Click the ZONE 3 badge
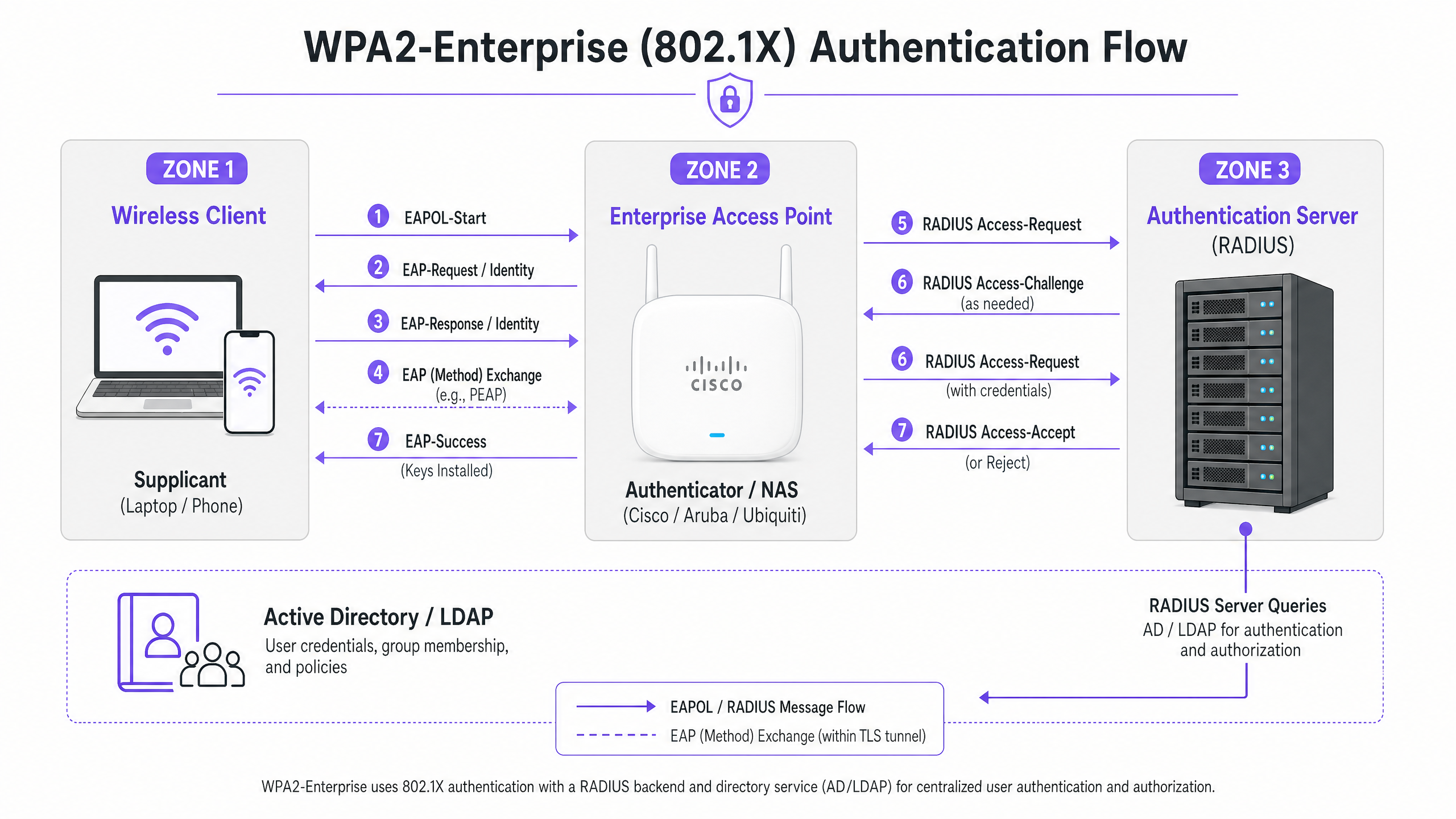This screenshot has width=1456, height=819. (x=1250, y=169)
